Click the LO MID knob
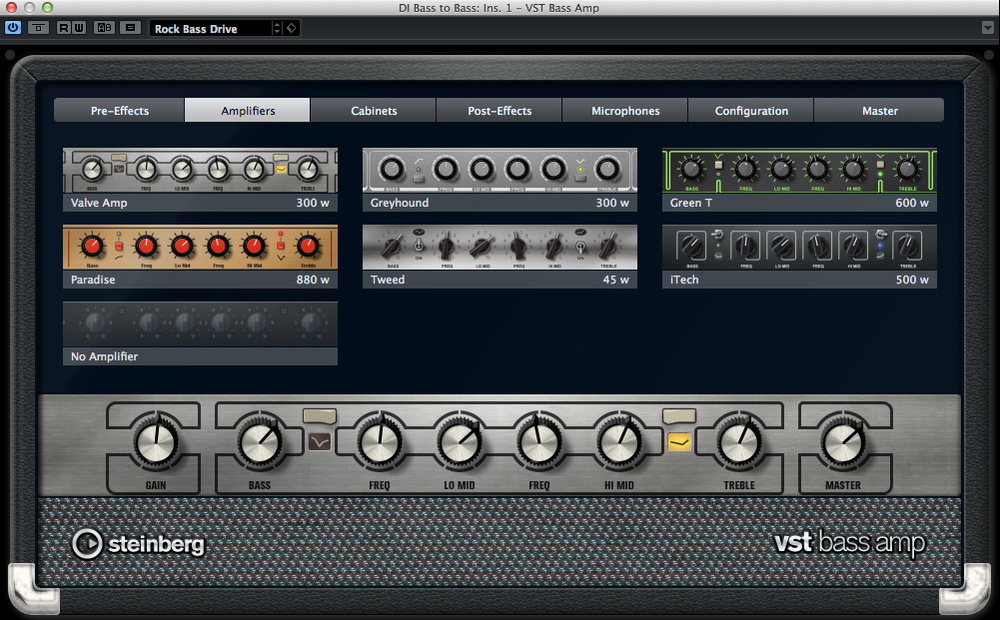 pyautogui.click(x=459, y=441)
